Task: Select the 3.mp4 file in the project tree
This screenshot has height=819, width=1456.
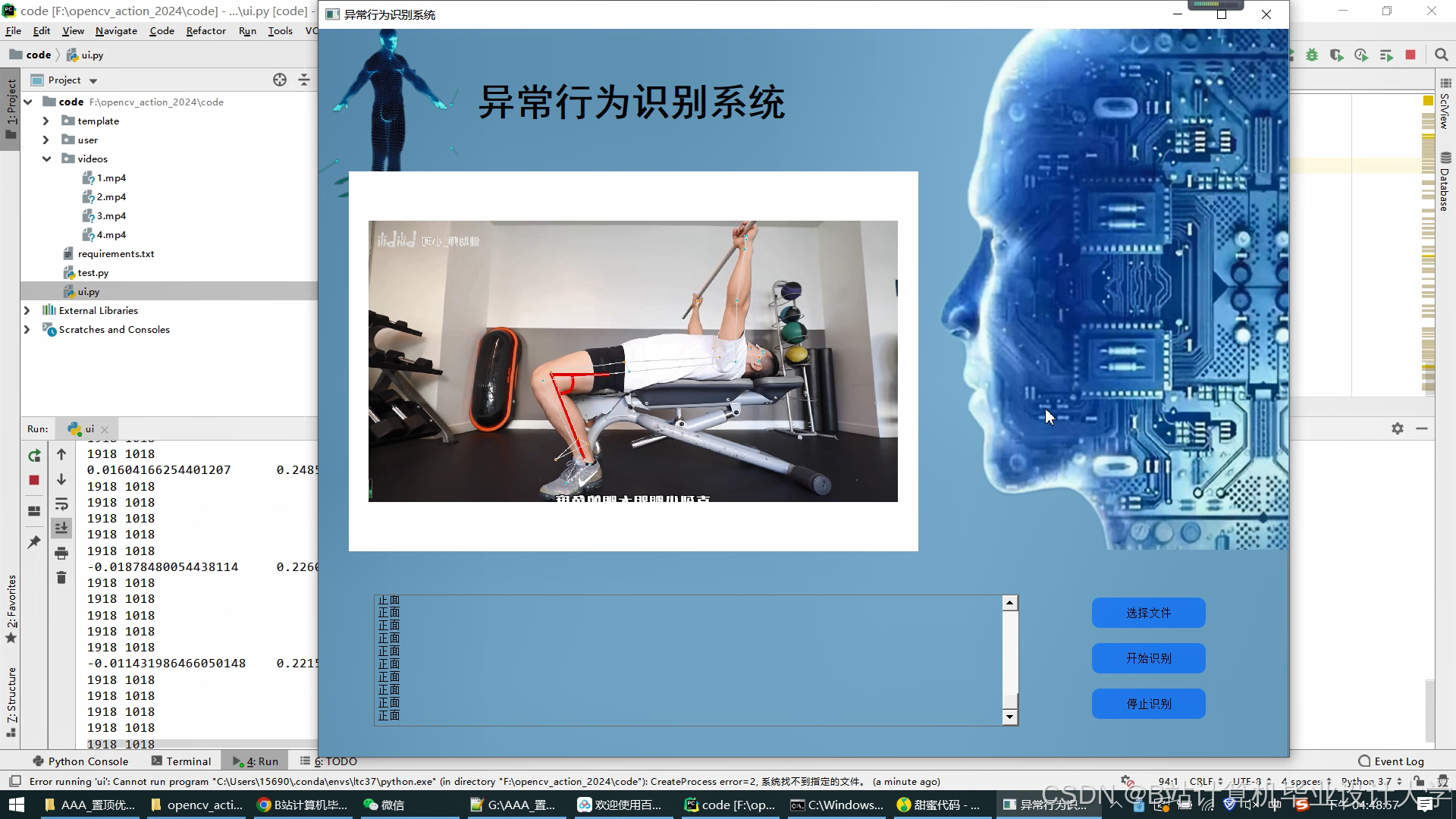Action: click(111, 215)
